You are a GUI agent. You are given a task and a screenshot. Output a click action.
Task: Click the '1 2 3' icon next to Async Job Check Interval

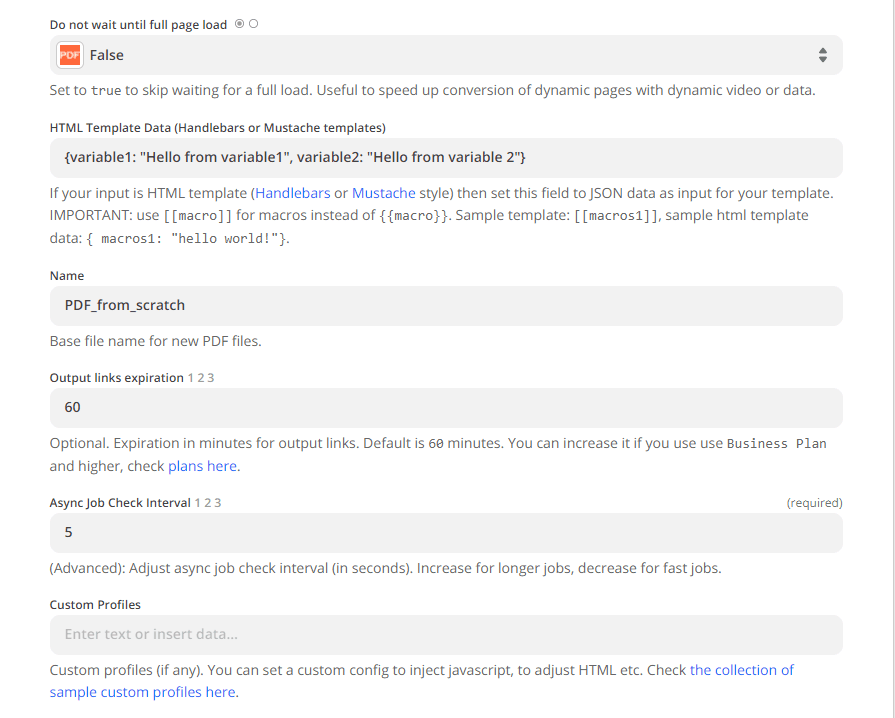click(x=208, y=503)
